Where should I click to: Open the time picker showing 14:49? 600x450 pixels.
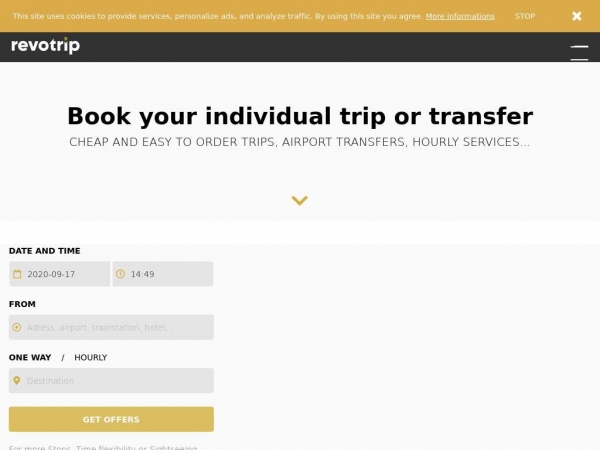pos(163,274)
